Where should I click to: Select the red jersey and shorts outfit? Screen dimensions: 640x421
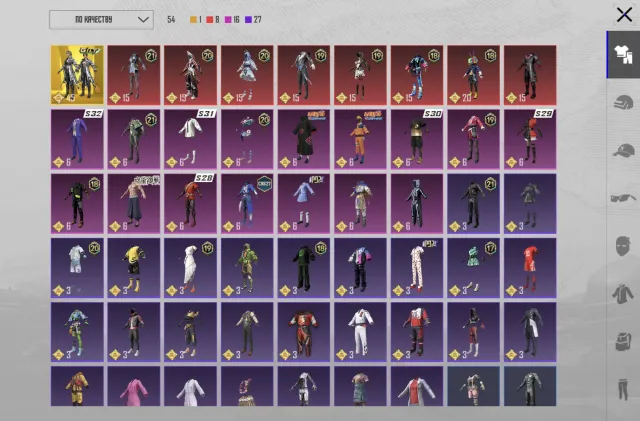(x=530, y=268)
